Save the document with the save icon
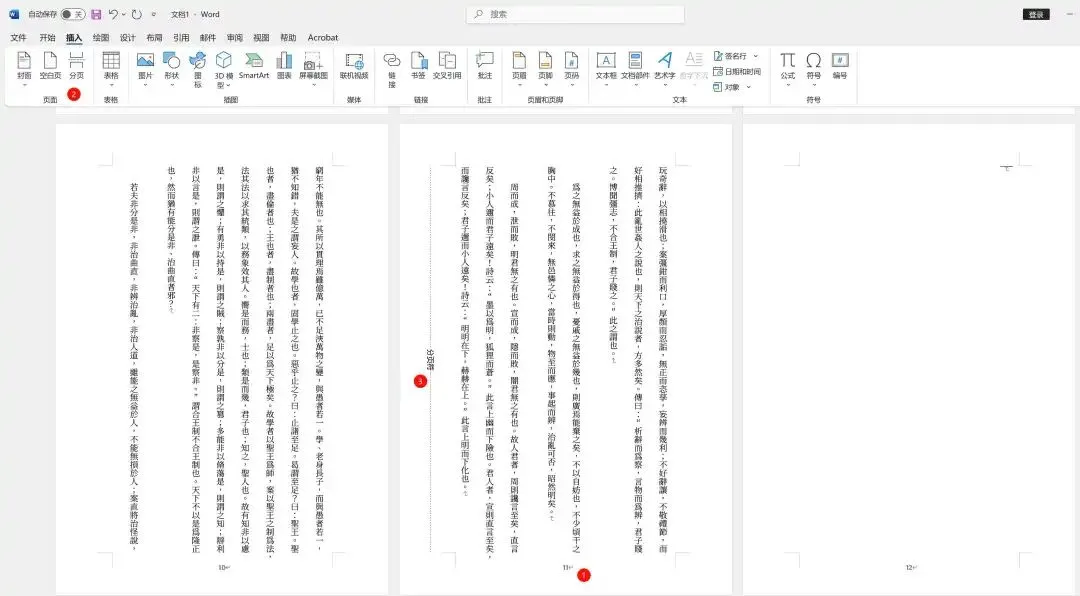This screenshot has height=596, width=1080. click(x=96, y=14)
